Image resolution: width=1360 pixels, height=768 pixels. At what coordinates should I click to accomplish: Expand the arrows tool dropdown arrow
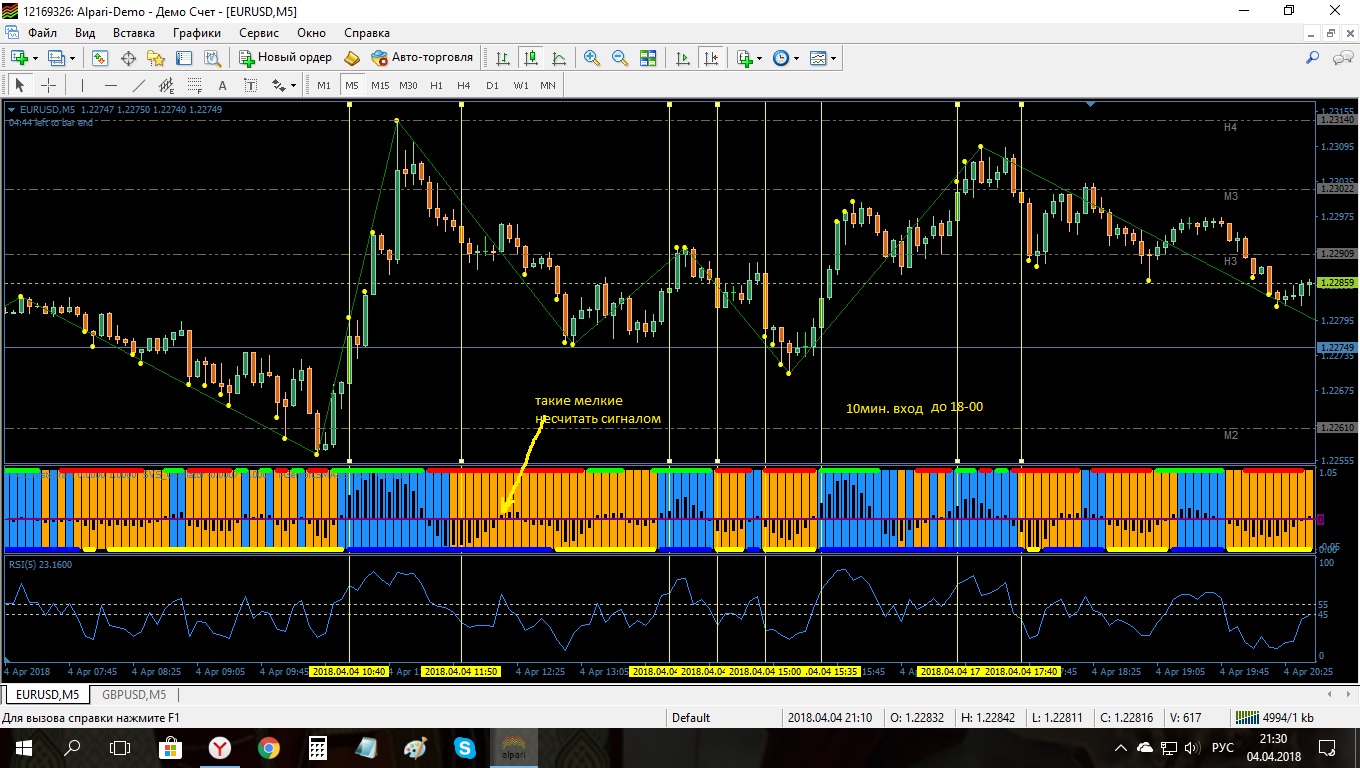click(x=294, y=85)
